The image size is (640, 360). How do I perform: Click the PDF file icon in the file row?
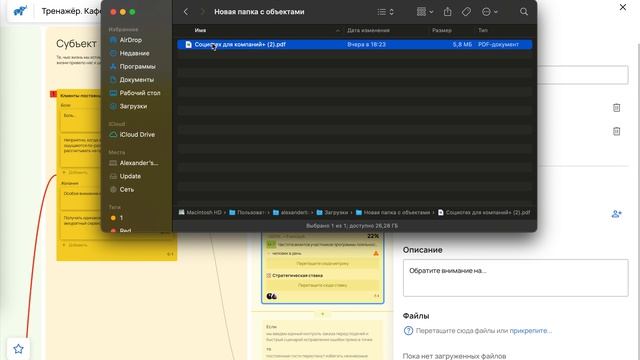(188, 44)
